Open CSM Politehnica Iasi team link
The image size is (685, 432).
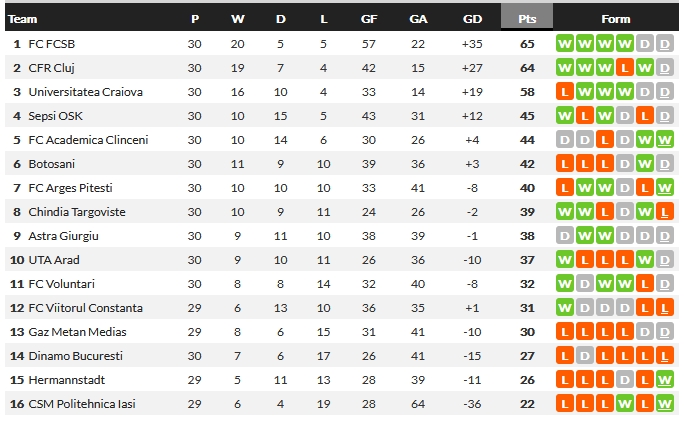81,404
